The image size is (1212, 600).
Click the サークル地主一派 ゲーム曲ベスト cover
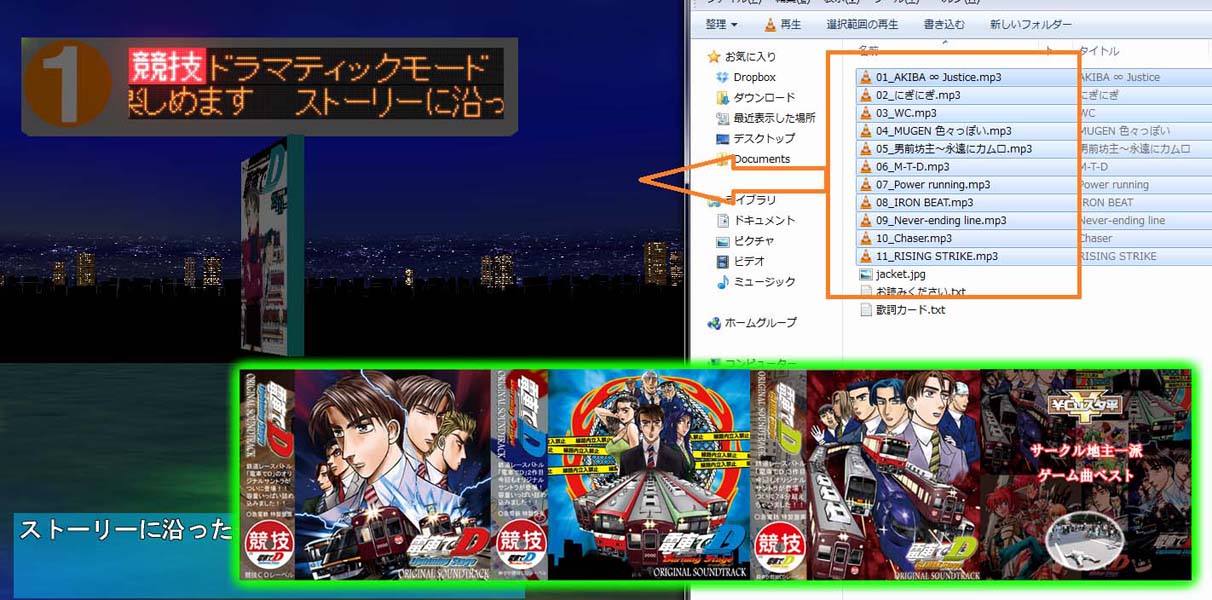pos(1086,475)
